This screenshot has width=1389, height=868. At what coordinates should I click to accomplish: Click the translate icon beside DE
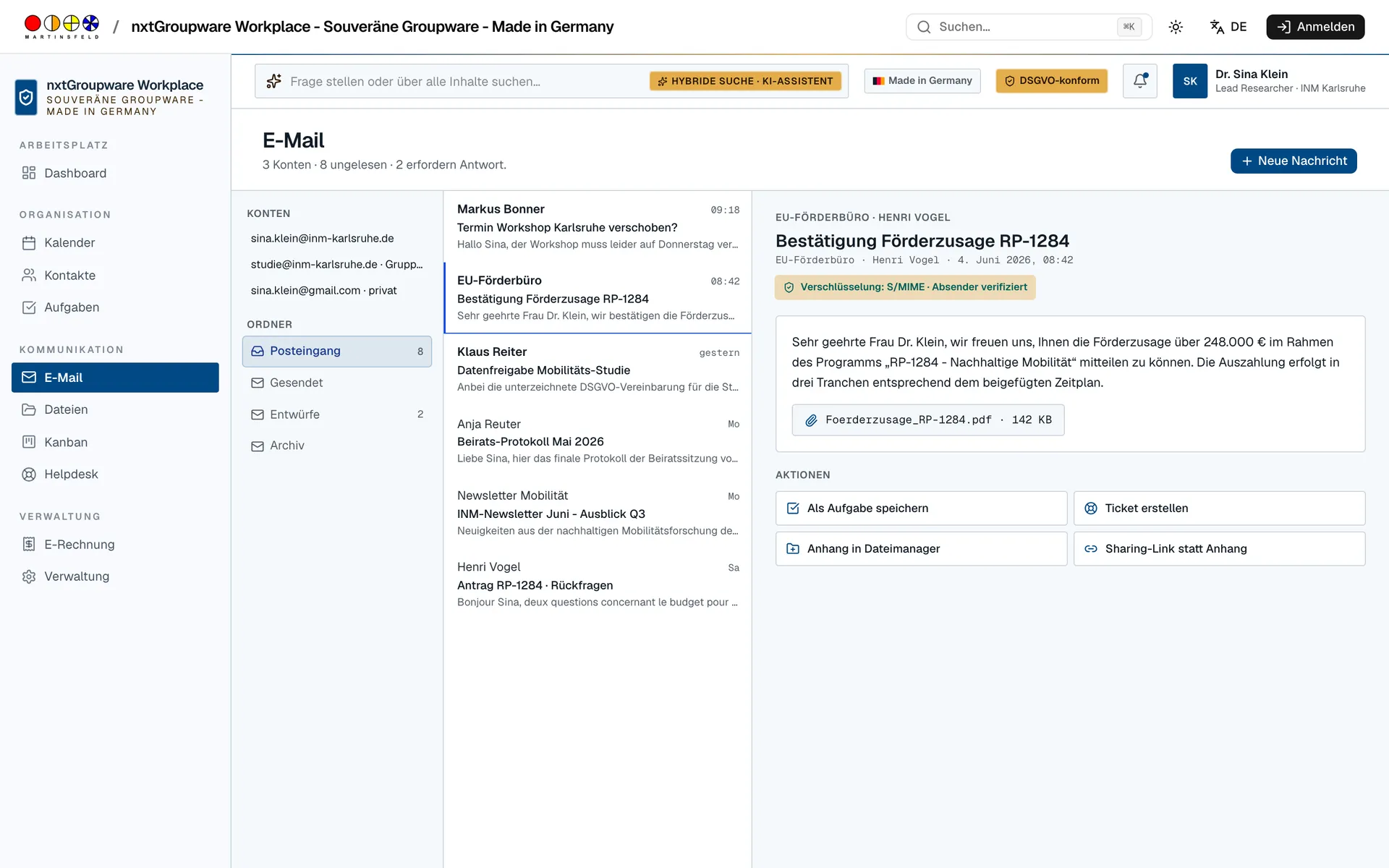coord(1217,27)
